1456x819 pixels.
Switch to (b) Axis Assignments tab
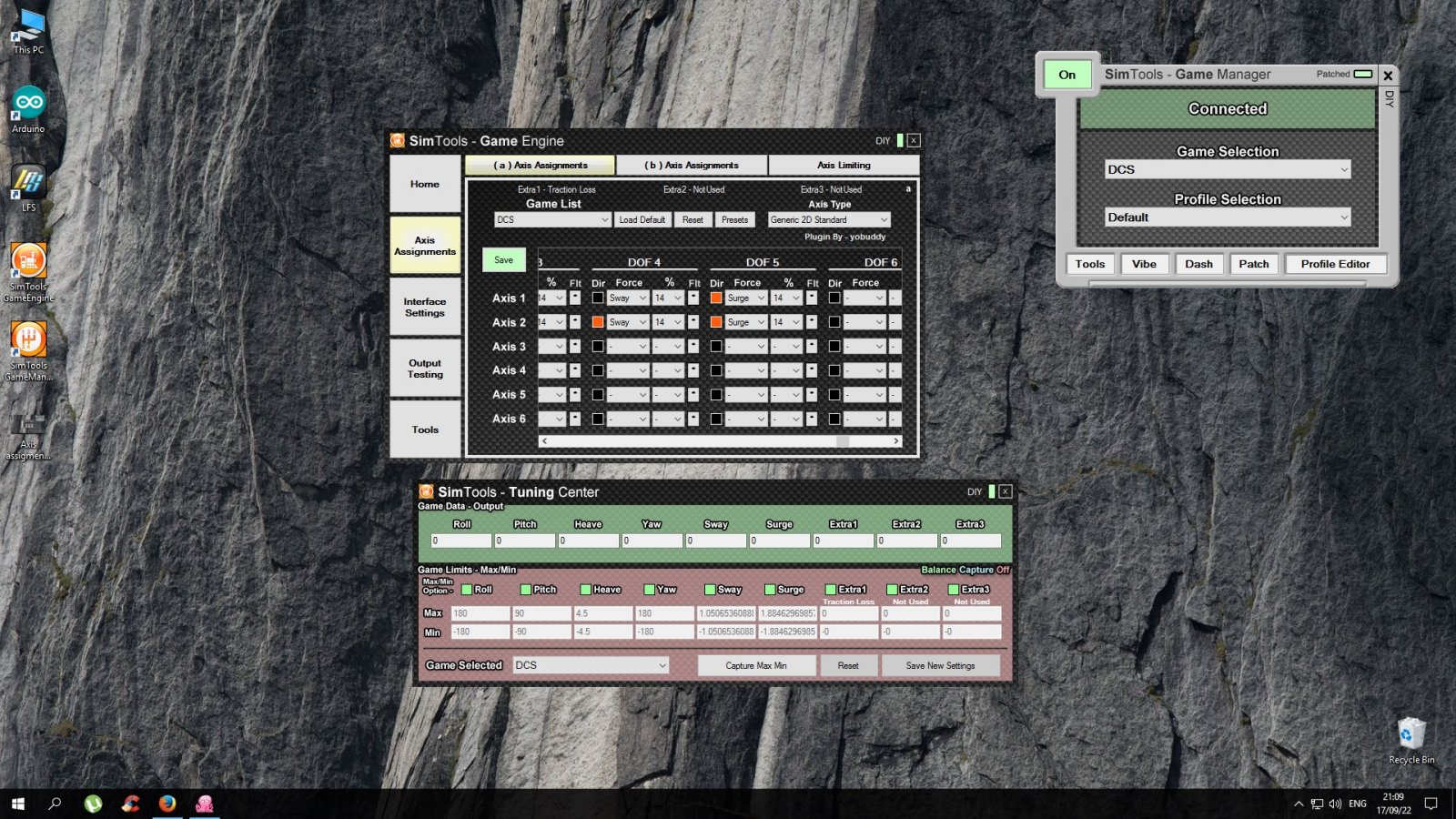(692, 165)
